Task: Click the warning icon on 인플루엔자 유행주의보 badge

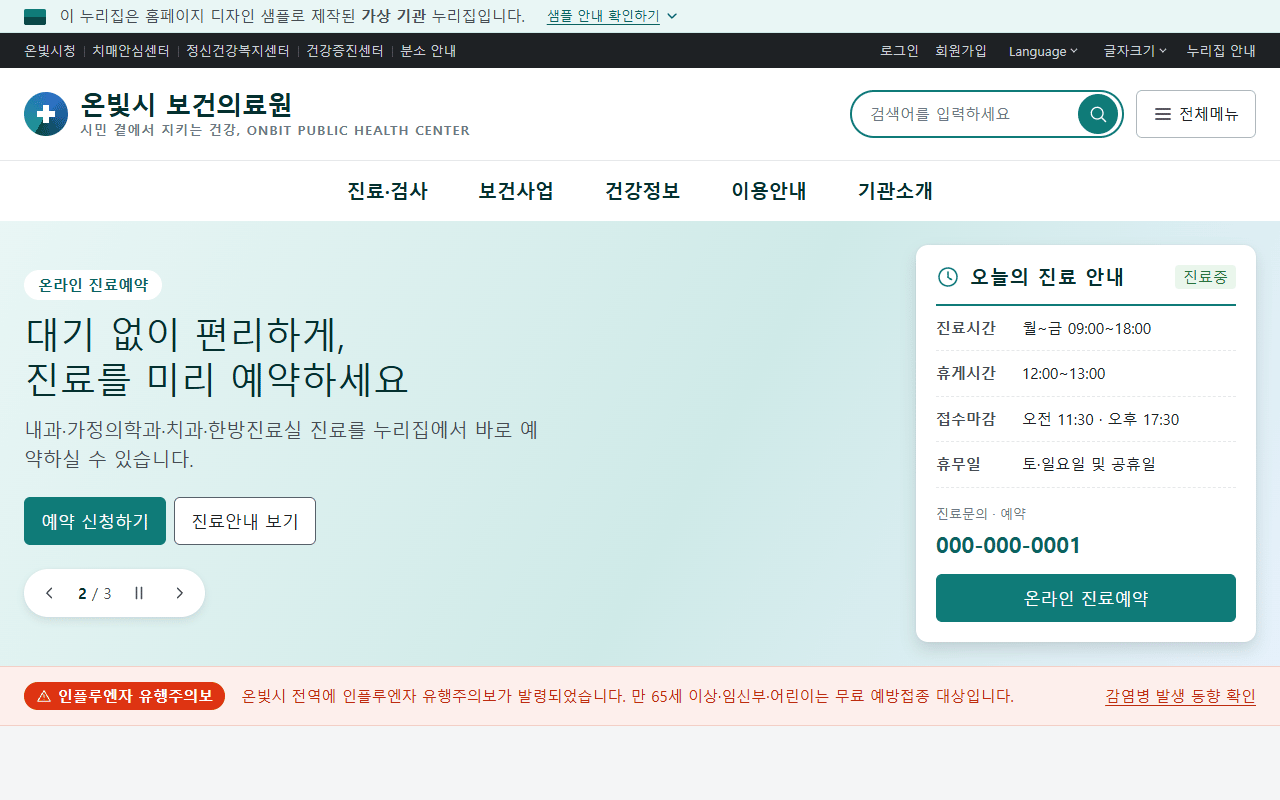Action: tap(44, 696)
